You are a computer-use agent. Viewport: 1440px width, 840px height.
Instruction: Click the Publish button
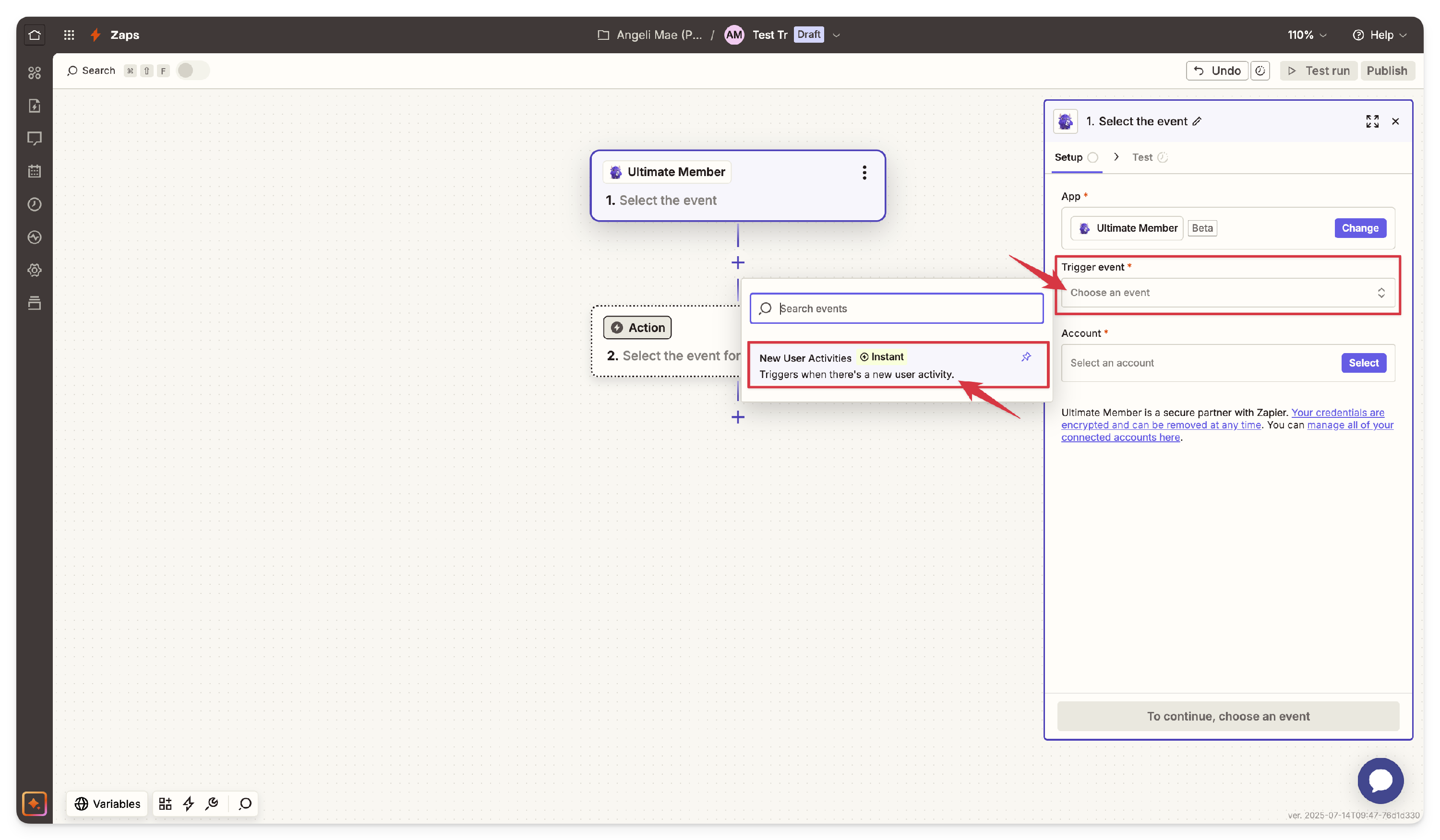(1386, 71)
